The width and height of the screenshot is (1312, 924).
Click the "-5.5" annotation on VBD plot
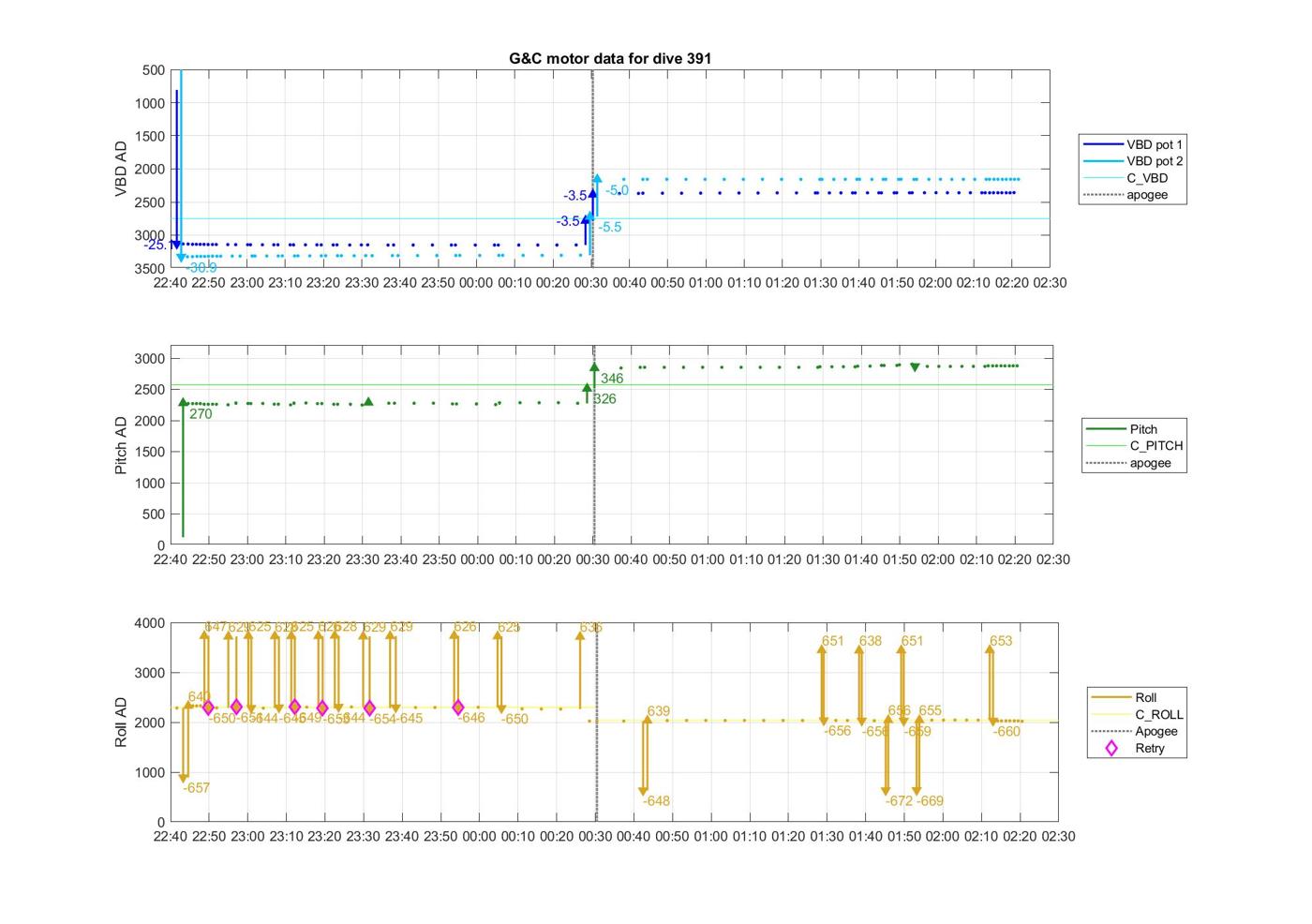[610, 227]
